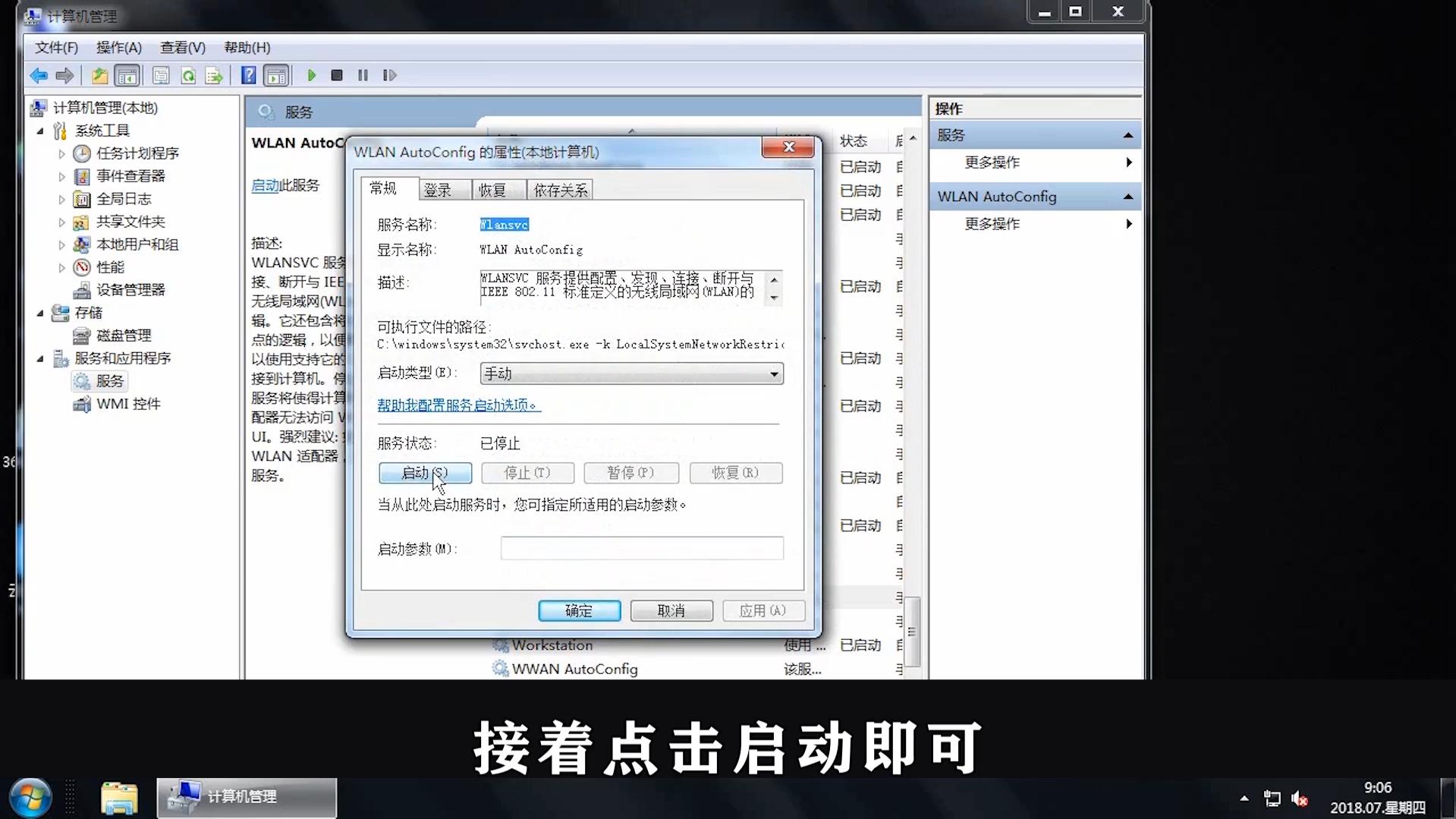Switch to the 依存关系 tab

[560, 190]
